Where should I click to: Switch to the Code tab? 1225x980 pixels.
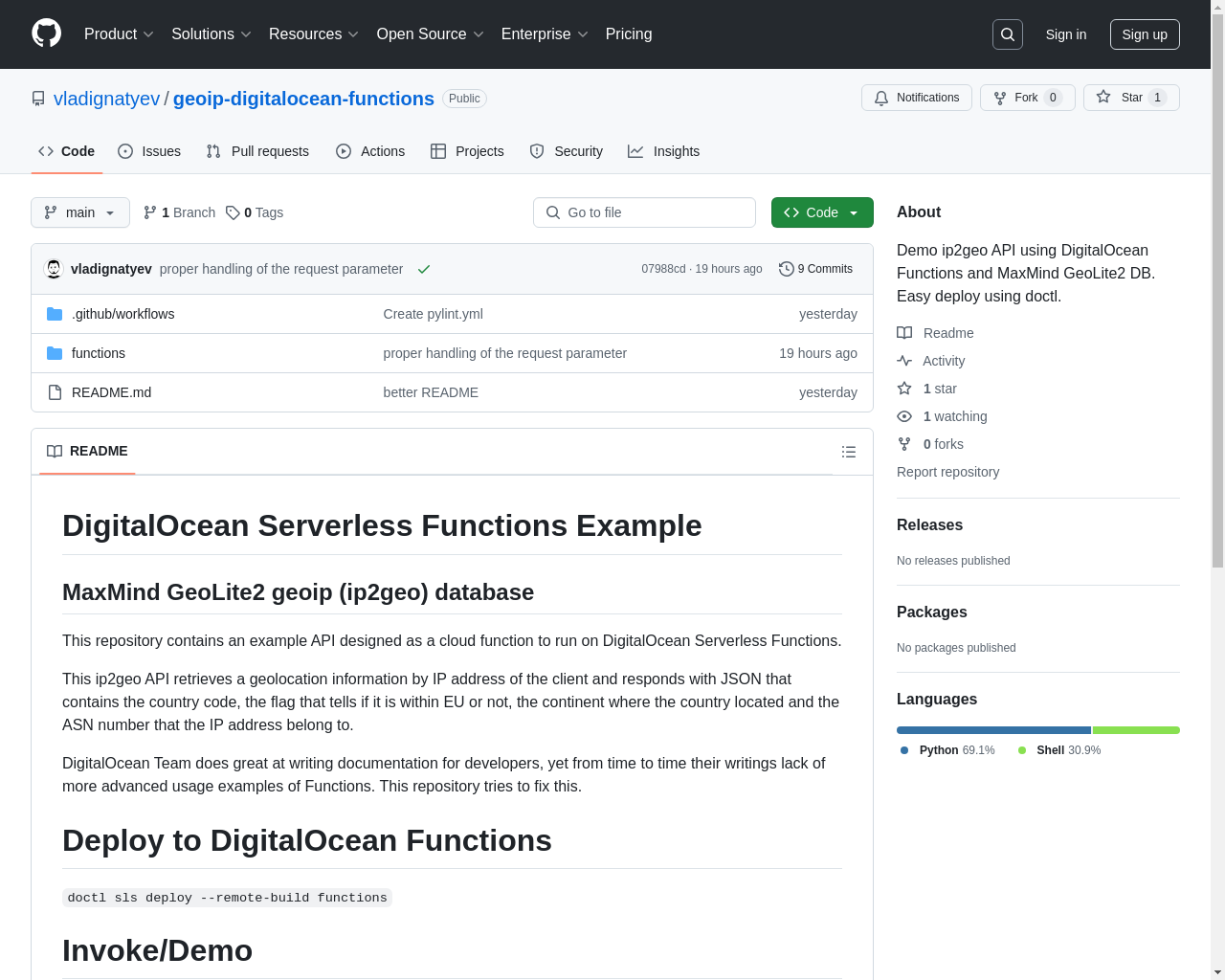coord(67,151)
